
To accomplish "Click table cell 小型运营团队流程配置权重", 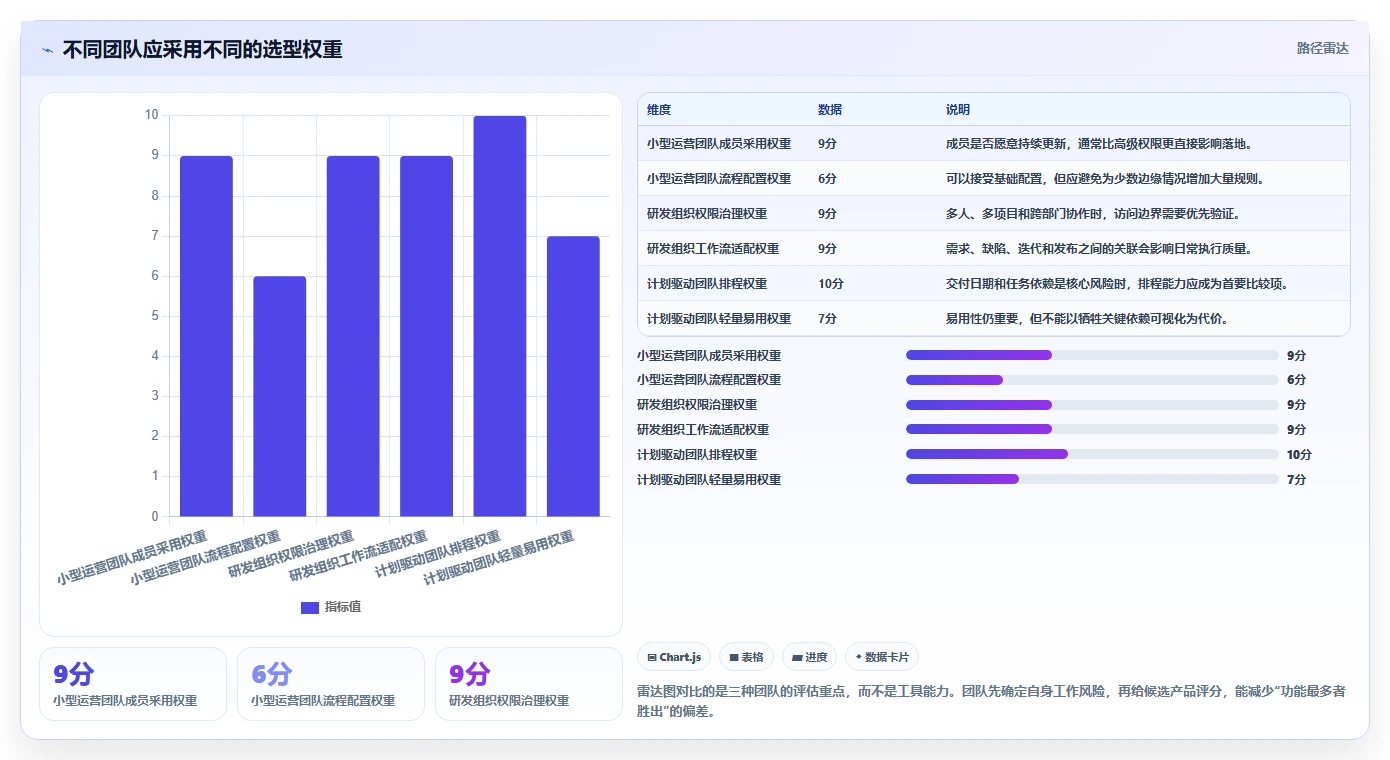I will point(719,179).
